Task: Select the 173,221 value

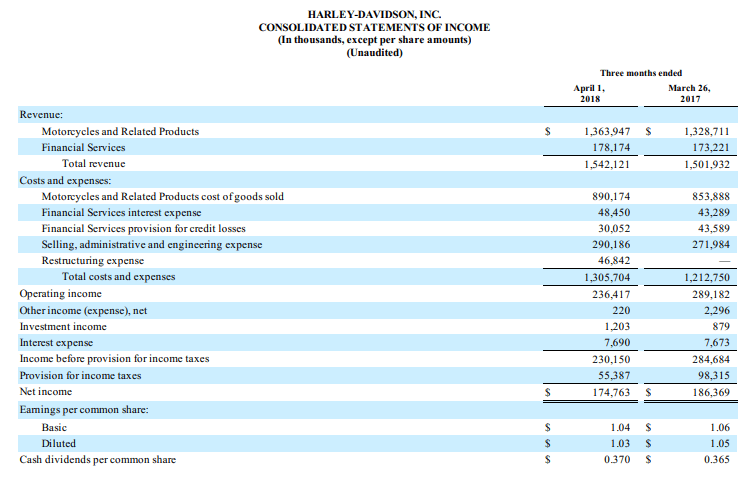Action: [x=711, y=147]
